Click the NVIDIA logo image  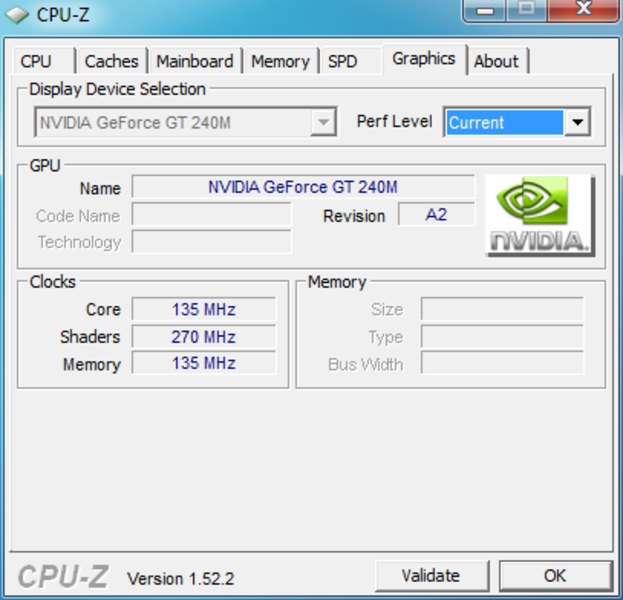point(540,216)
